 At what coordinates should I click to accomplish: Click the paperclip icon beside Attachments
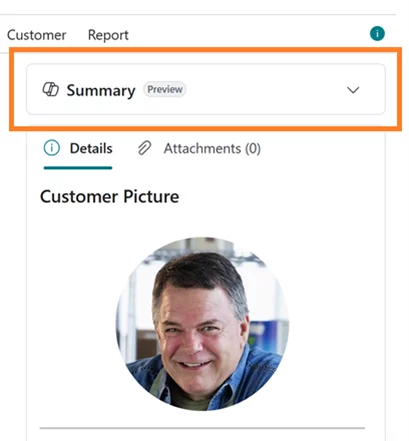tap(144, 148)
